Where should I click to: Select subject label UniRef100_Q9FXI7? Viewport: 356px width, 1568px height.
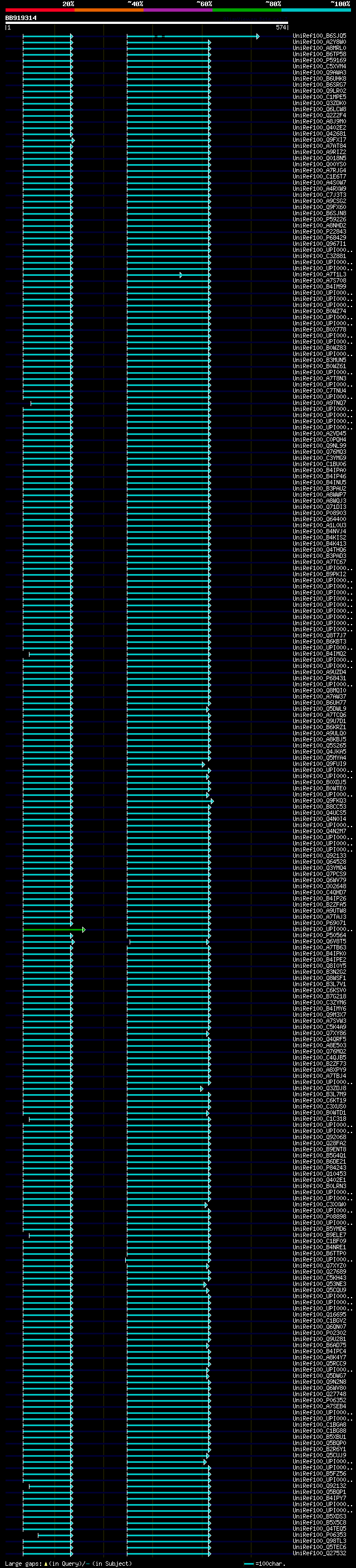319,140
